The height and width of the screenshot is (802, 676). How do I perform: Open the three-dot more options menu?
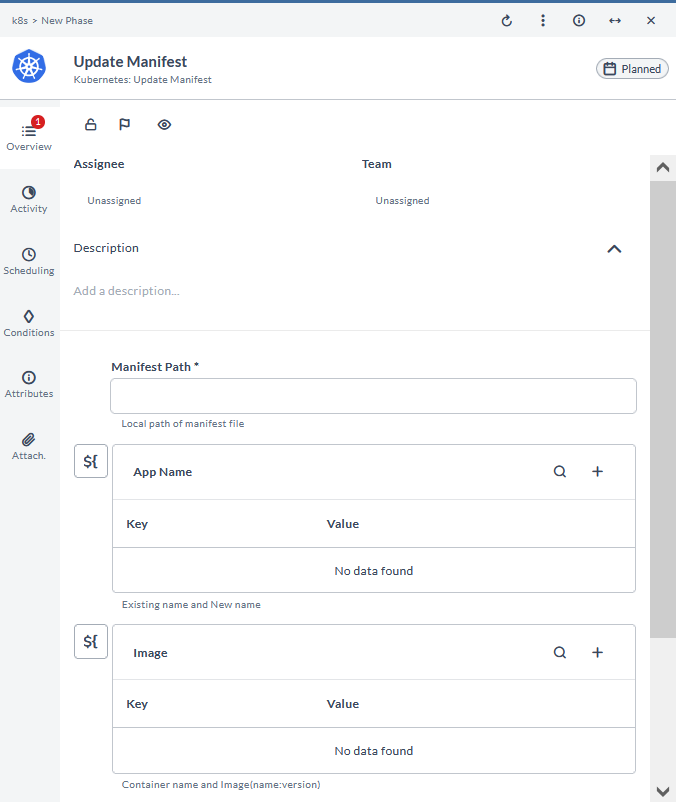point(543,20)
